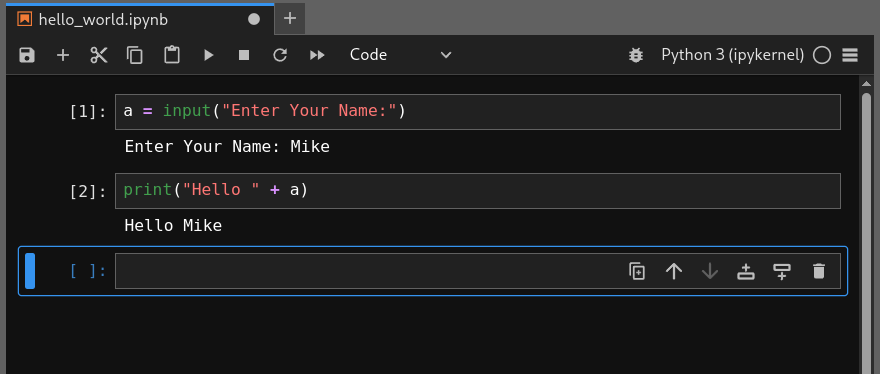Delete the active cell with the trash icon
880x374 pixels.
[819, 271]
